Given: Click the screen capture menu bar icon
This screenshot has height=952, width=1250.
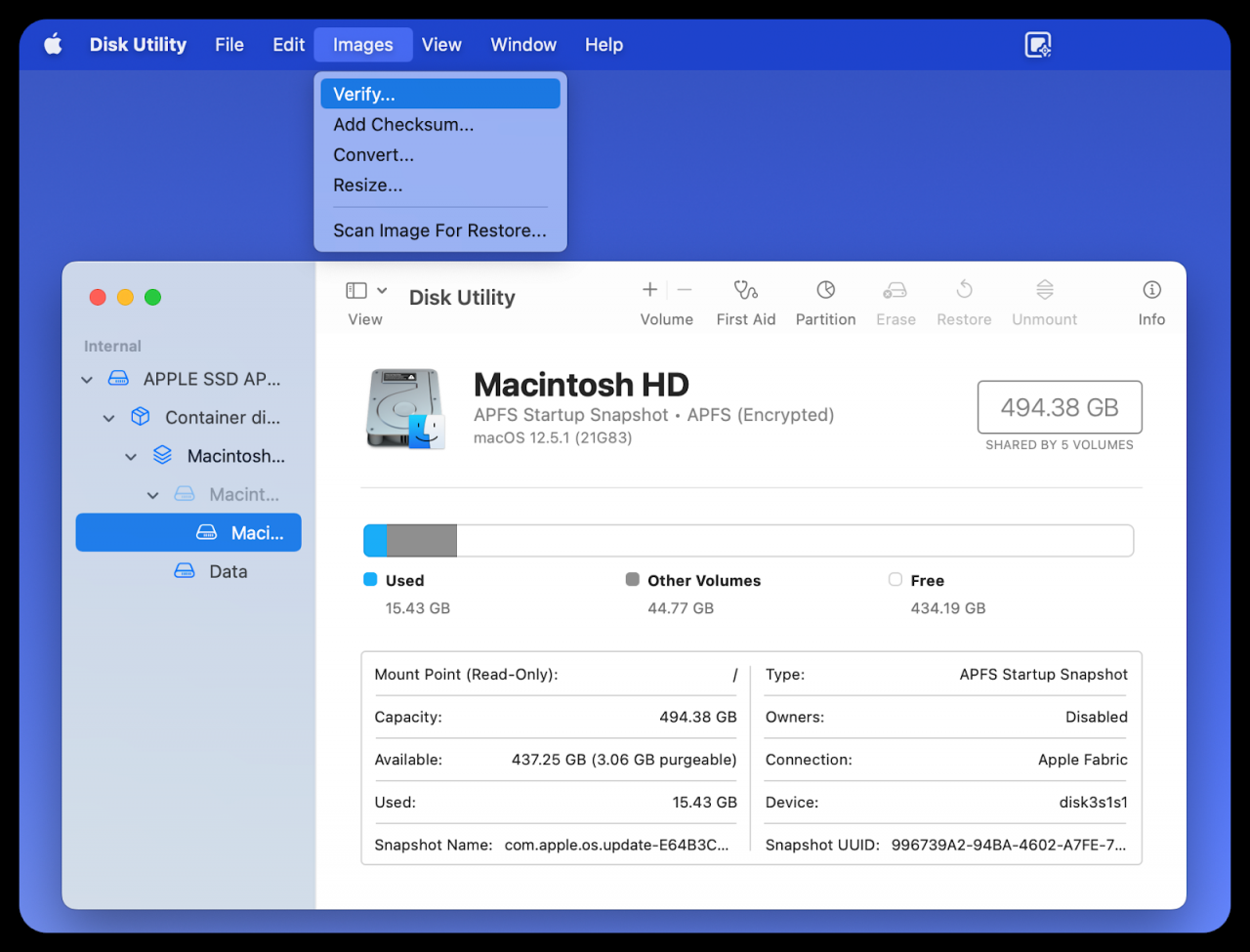Looking at the screenshot, I should [x=1037, y=45].
